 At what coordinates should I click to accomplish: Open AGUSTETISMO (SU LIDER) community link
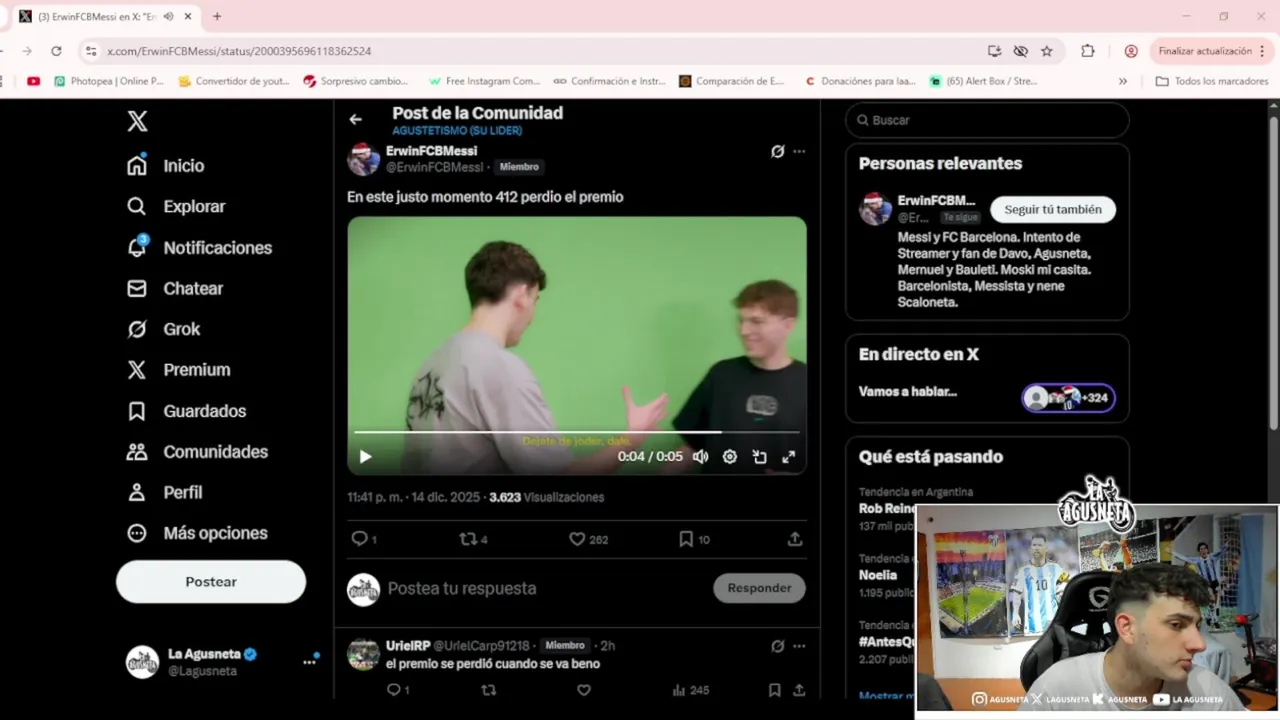tap(457, 131)
